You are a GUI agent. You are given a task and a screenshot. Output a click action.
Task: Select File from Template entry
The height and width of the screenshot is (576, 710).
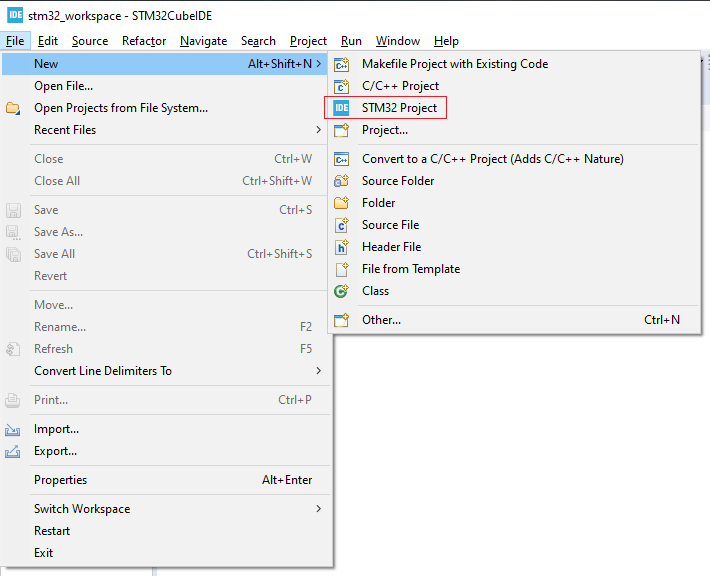[514, 269]
